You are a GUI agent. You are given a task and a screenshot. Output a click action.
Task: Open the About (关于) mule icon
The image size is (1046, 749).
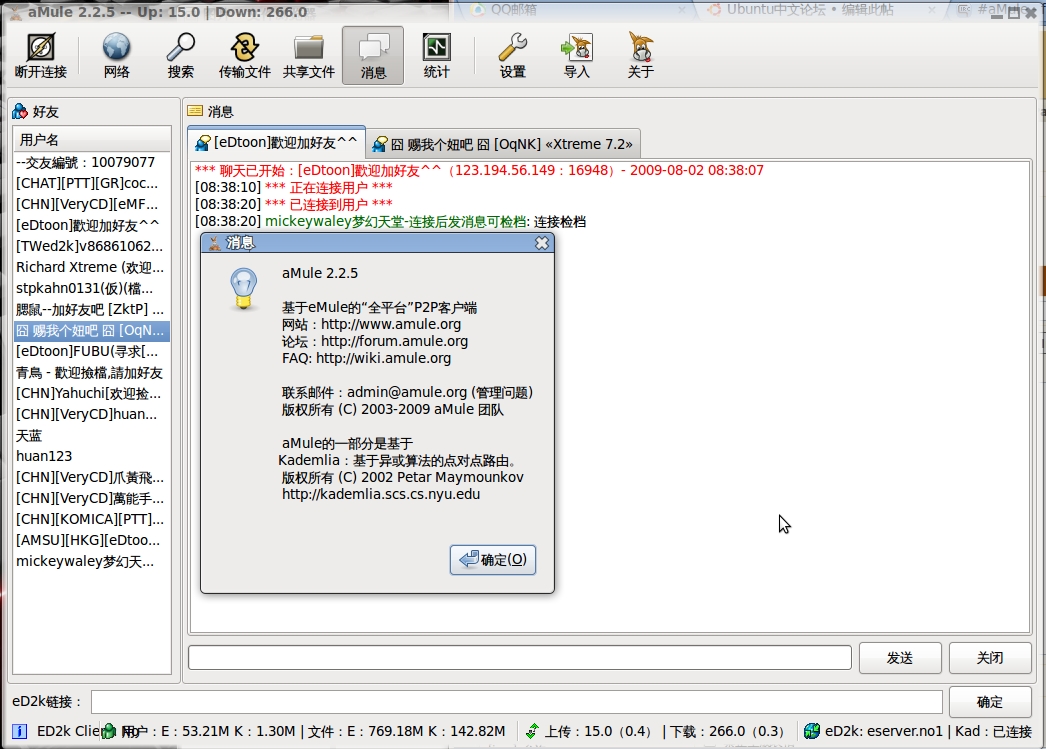coord(640,55)
